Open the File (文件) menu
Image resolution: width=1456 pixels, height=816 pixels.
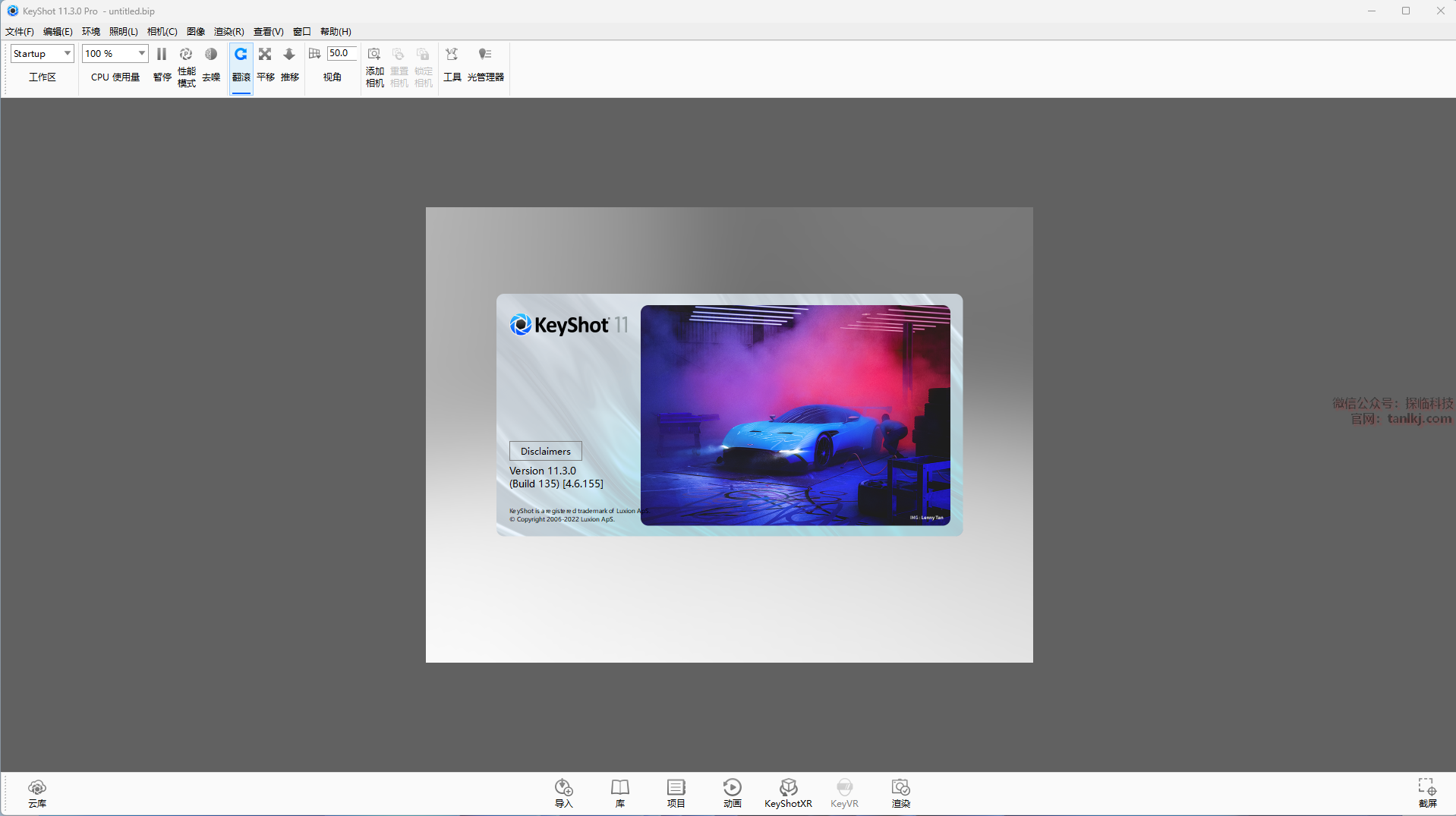point(20,32)
